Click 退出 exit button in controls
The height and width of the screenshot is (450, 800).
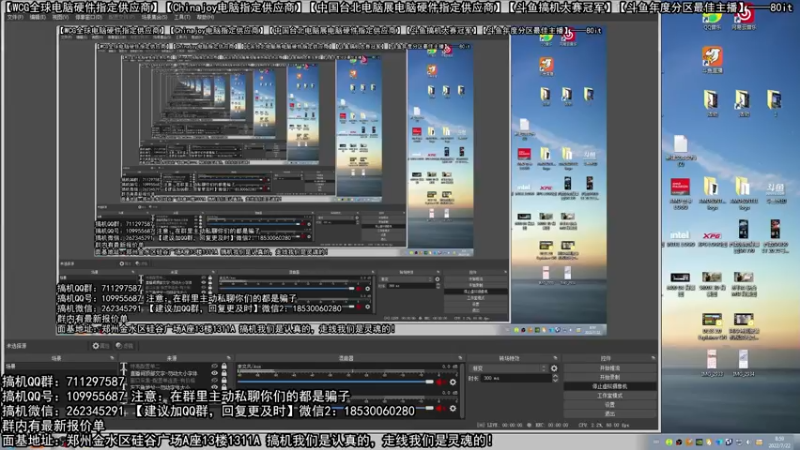pyautogui.click(x=610, y=414)
